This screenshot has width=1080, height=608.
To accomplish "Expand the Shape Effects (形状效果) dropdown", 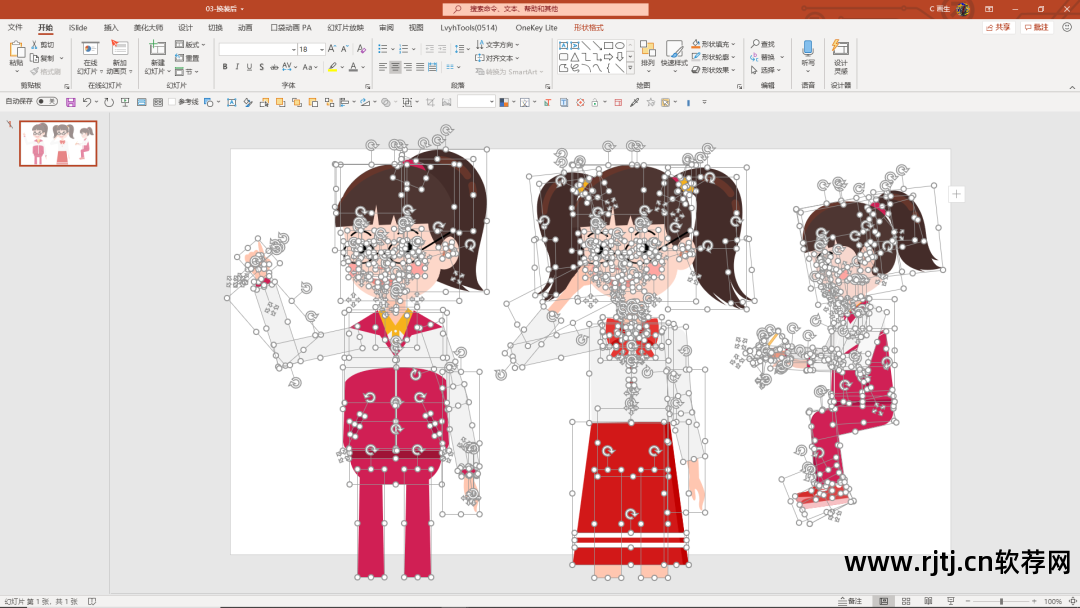I will coord(734,70).
